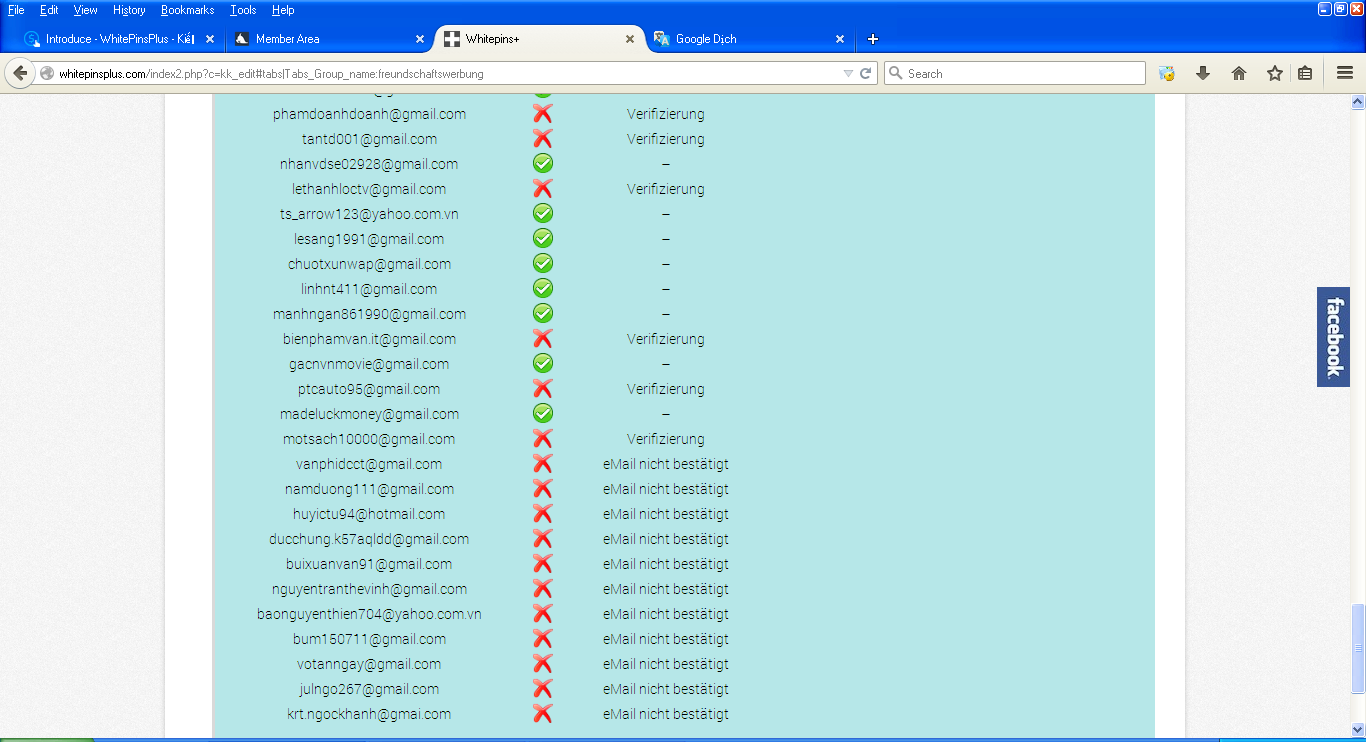This screenshot has height=742, width=1366.
Task: Switch to the Google Dịch tab
Action: coord(750,39)
